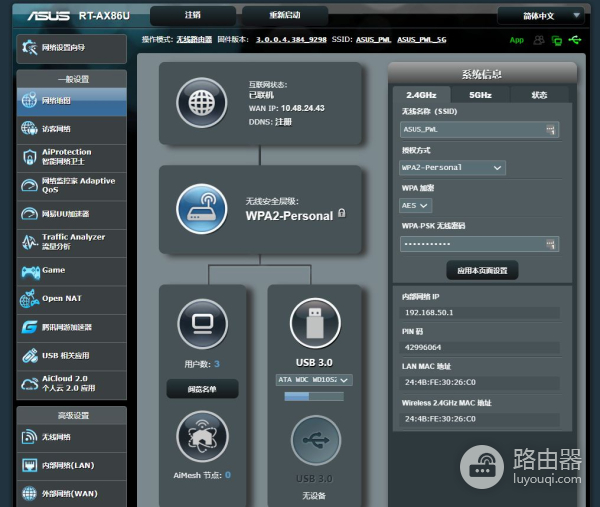Image resolution: width=600 pixels, height=507 pixels.
Task: Click the PIN code 42996064
Action: coord(423,347)
